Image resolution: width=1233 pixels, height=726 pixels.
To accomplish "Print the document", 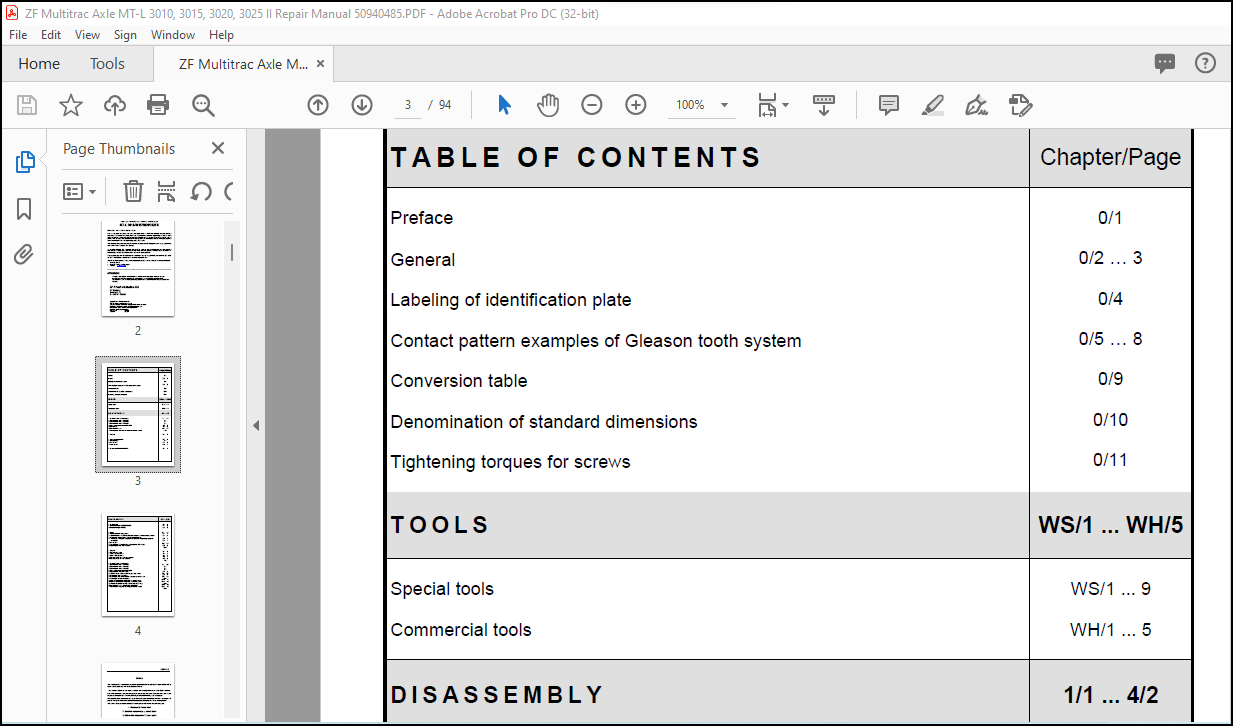I will coord(158,105).
